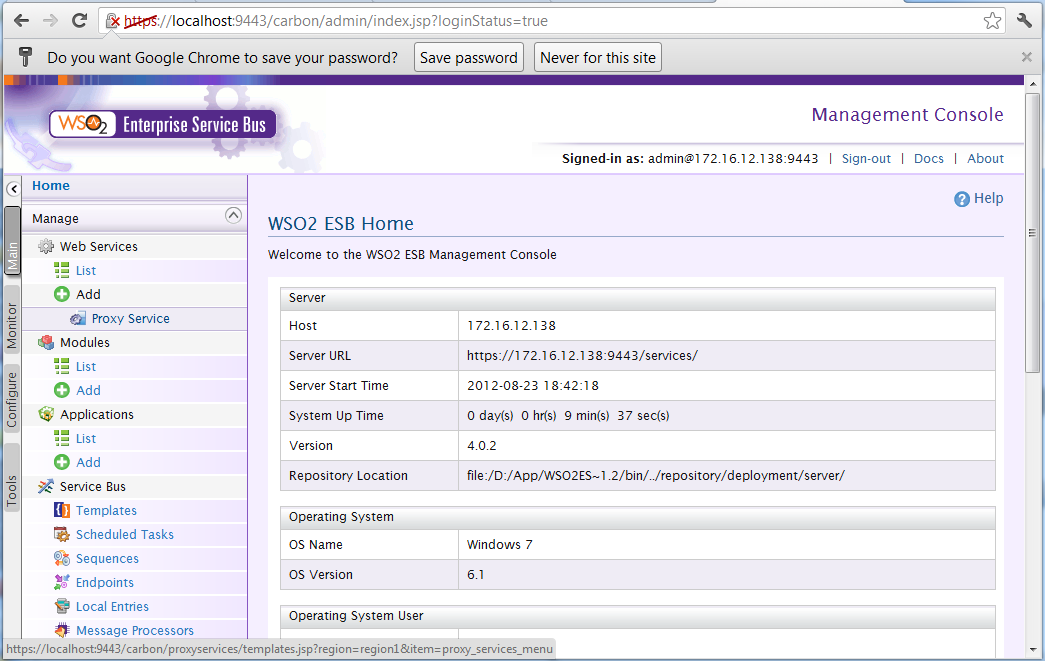
Task: Click the WSO2 Enterprise Service Bus logo
Action: pos(163,124)
